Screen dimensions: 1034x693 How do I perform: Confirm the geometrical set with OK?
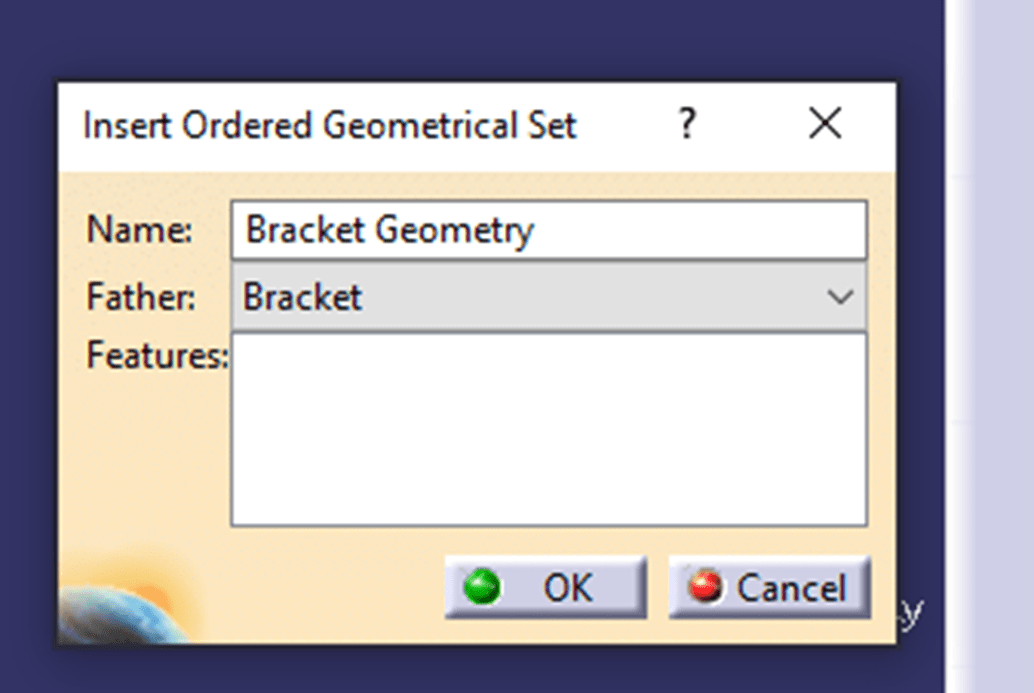point(545,588)
